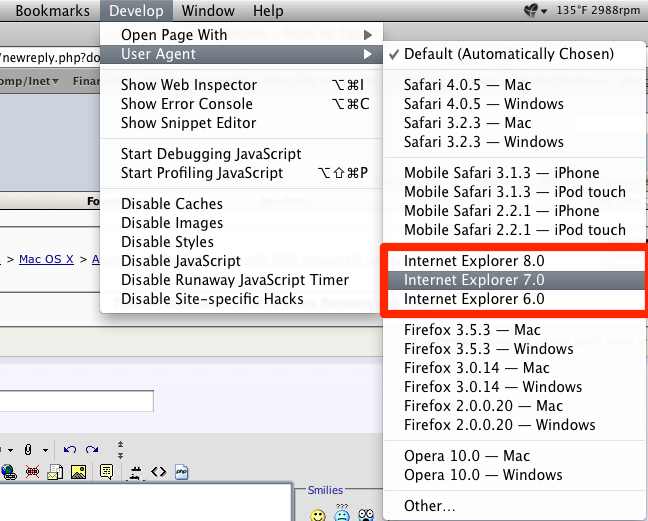
Task: Choose Start Debugging JavaScript
Action: (242, 154)
